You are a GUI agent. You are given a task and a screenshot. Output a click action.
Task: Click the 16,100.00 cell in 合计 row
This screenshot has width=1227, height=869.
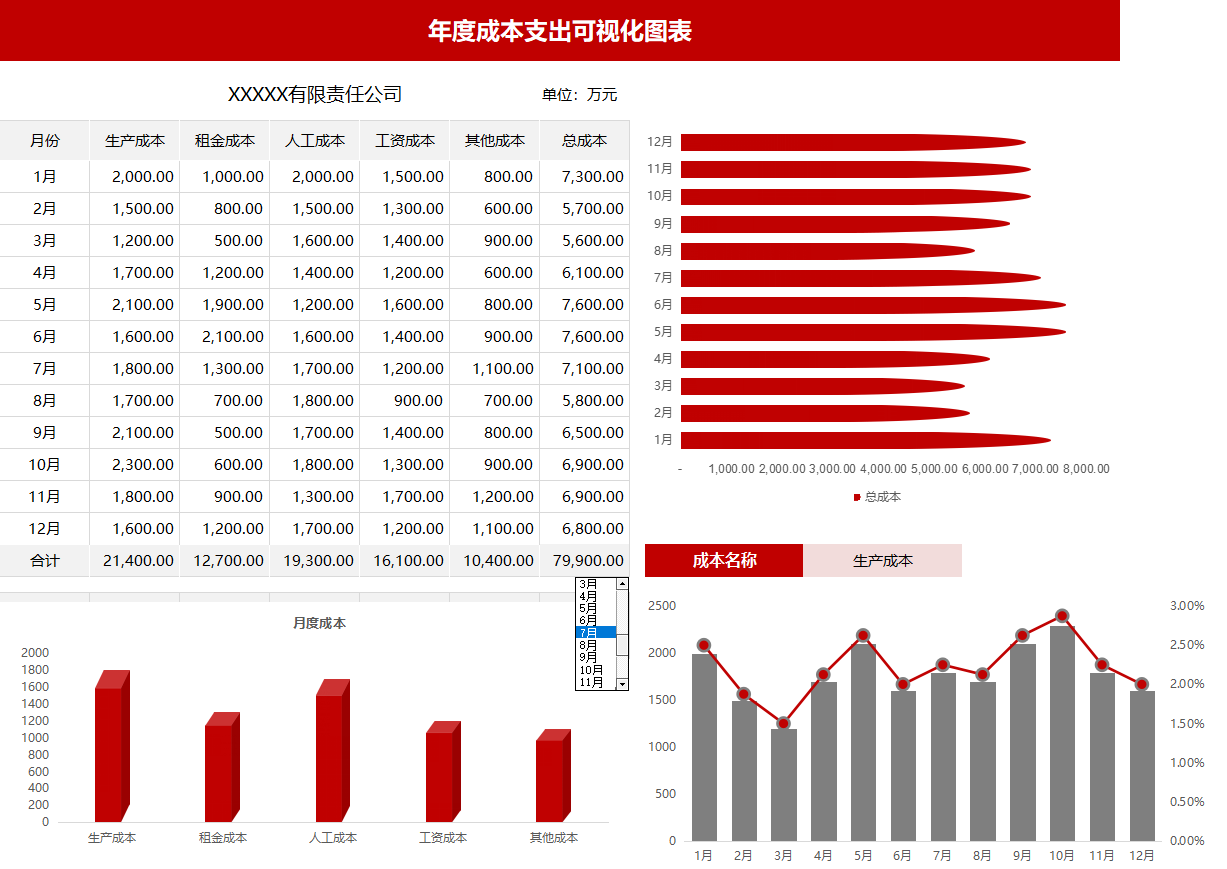405,561
